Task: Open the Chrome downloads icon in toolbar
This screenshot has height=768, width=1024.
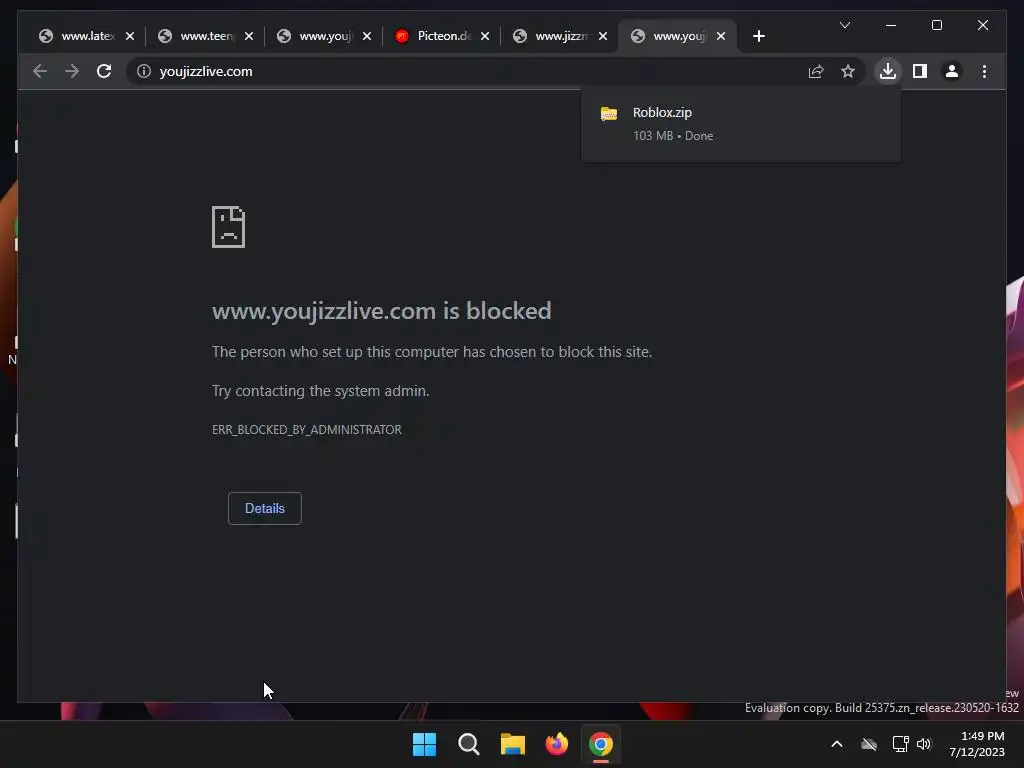Action: tap(888, 71)
